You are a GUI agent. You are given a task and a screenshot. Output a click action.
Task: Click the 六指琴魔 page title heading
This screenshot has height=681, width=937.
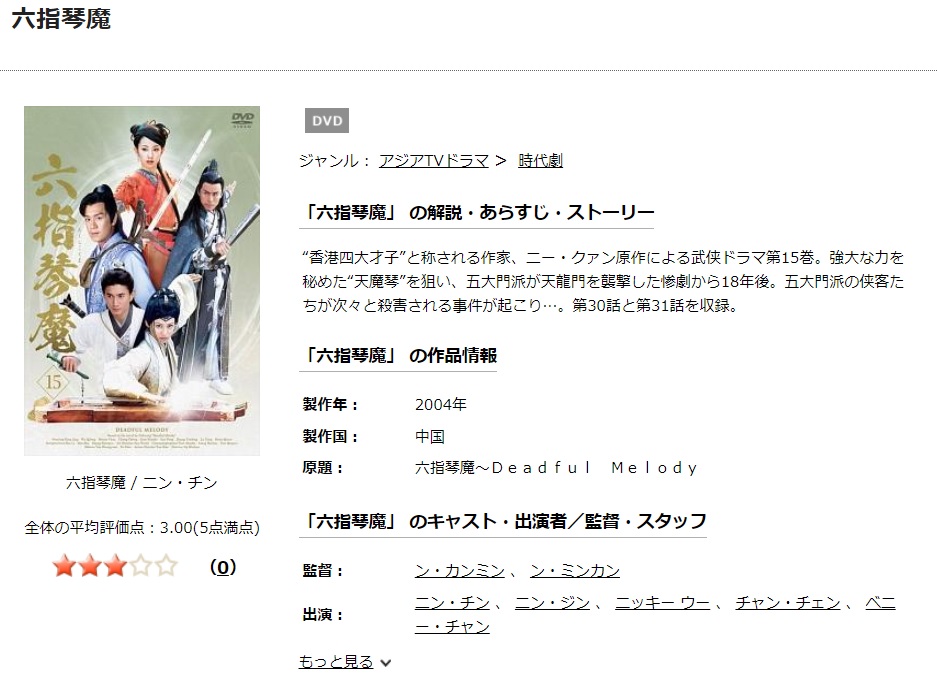[x=62, y=19]
